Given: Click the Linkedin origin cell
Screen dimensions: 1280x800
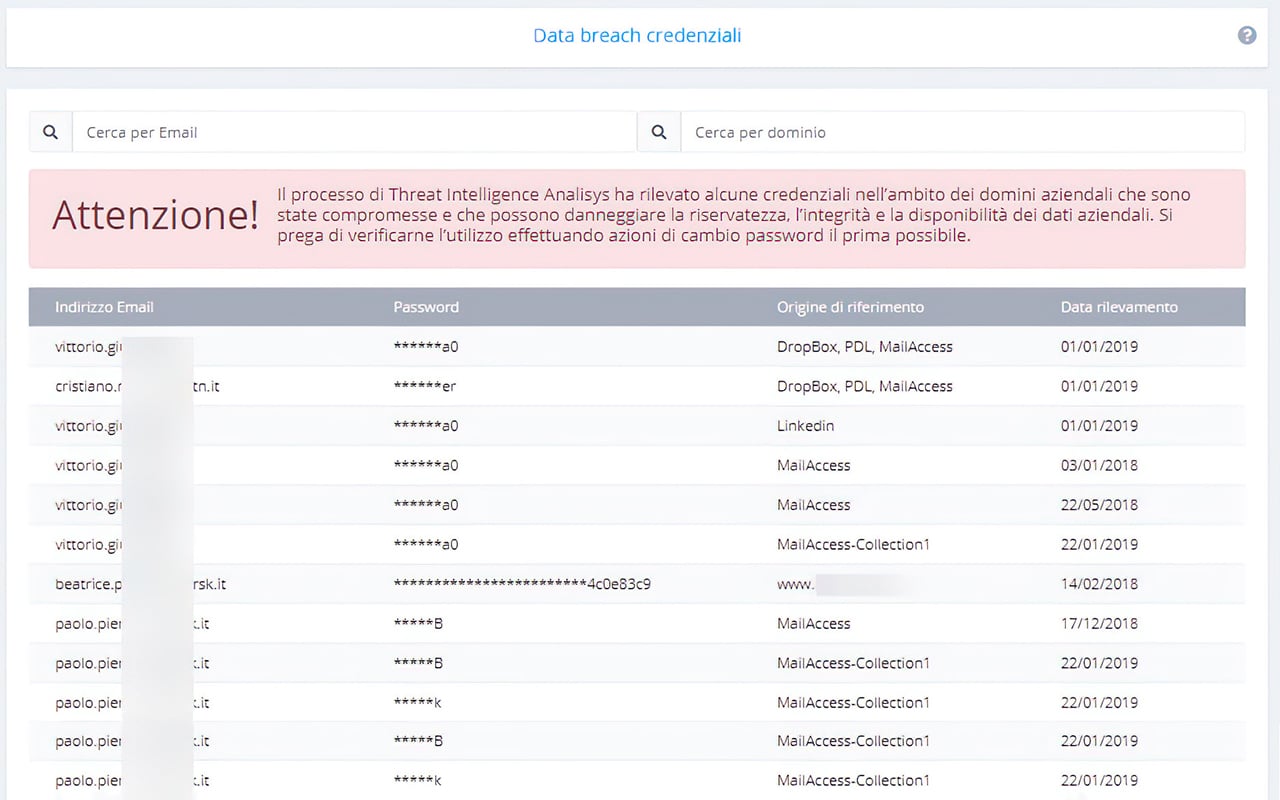Looking at the screenshot, I should pyautogui.click(x=805, y=426).
